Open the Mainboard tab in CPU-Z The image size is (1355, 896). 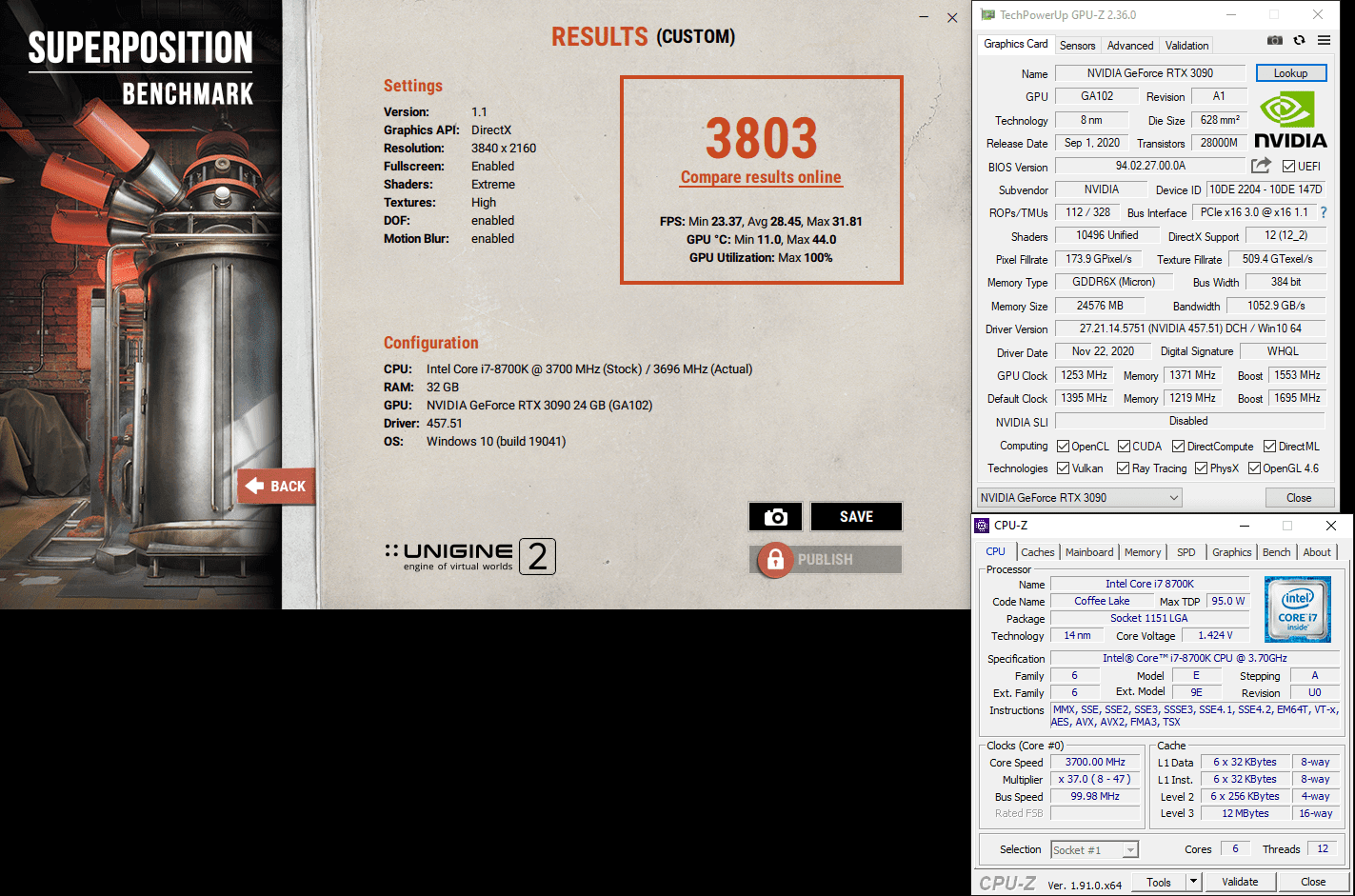(1089, 552)
